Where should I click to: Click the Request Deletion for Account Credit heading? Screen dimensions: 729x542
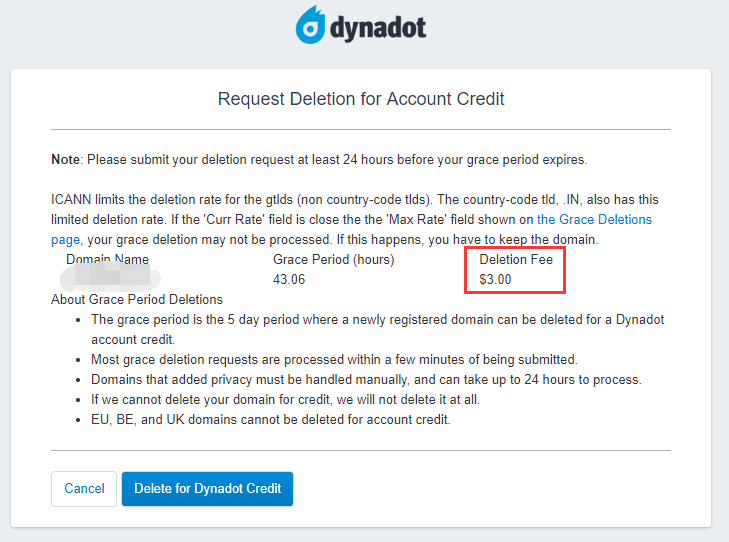click(x=361, y=99)
